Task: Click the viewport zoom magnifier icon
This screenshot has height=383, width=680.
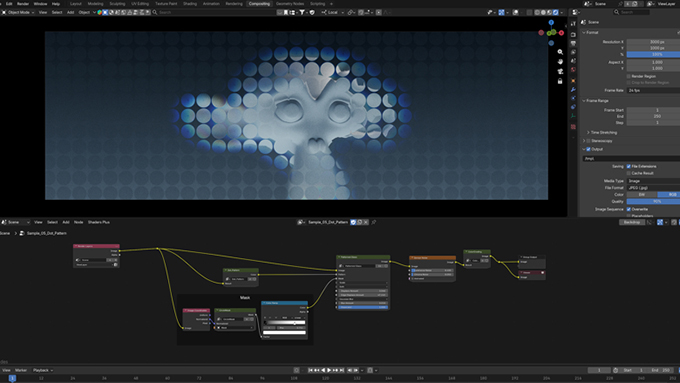Action: pyautogui.click(x=560, y=52)
